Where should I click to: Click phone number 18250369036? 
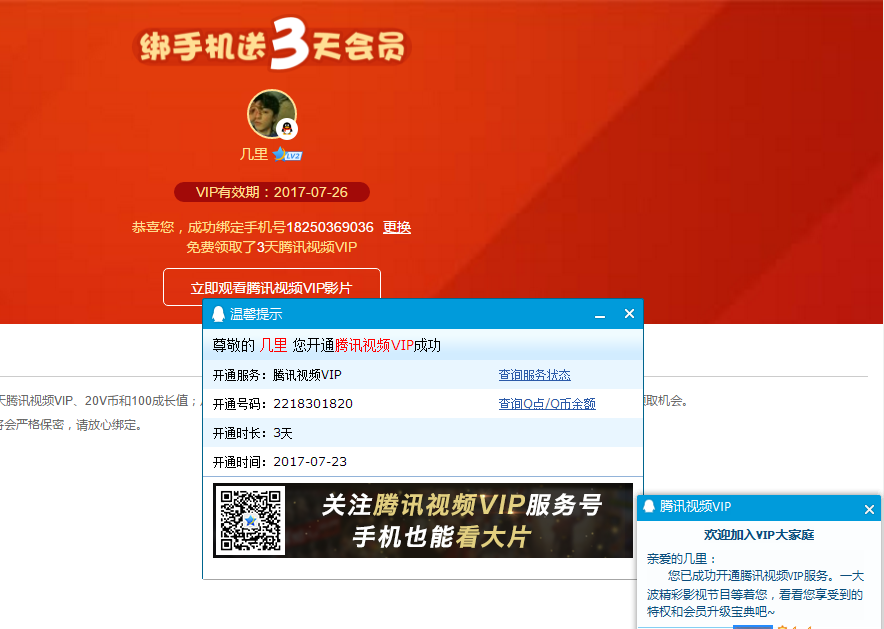pos(330,227)
